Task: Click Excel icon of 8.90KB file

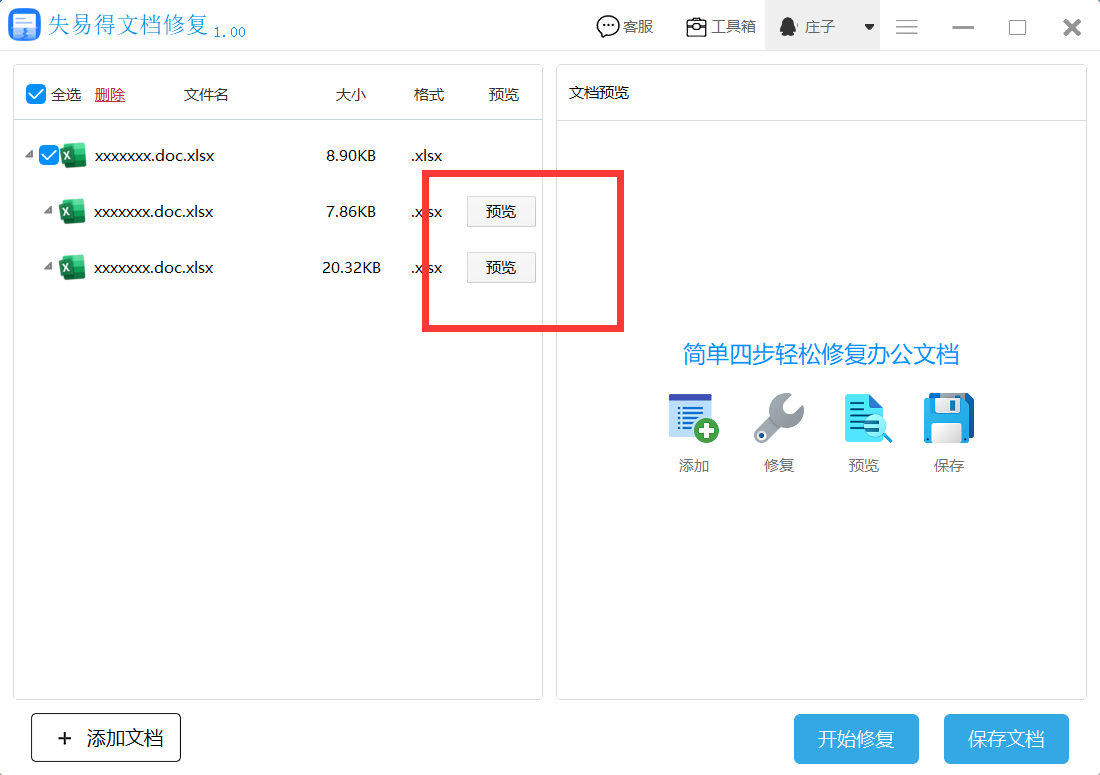Action: [x=73, y=155]
